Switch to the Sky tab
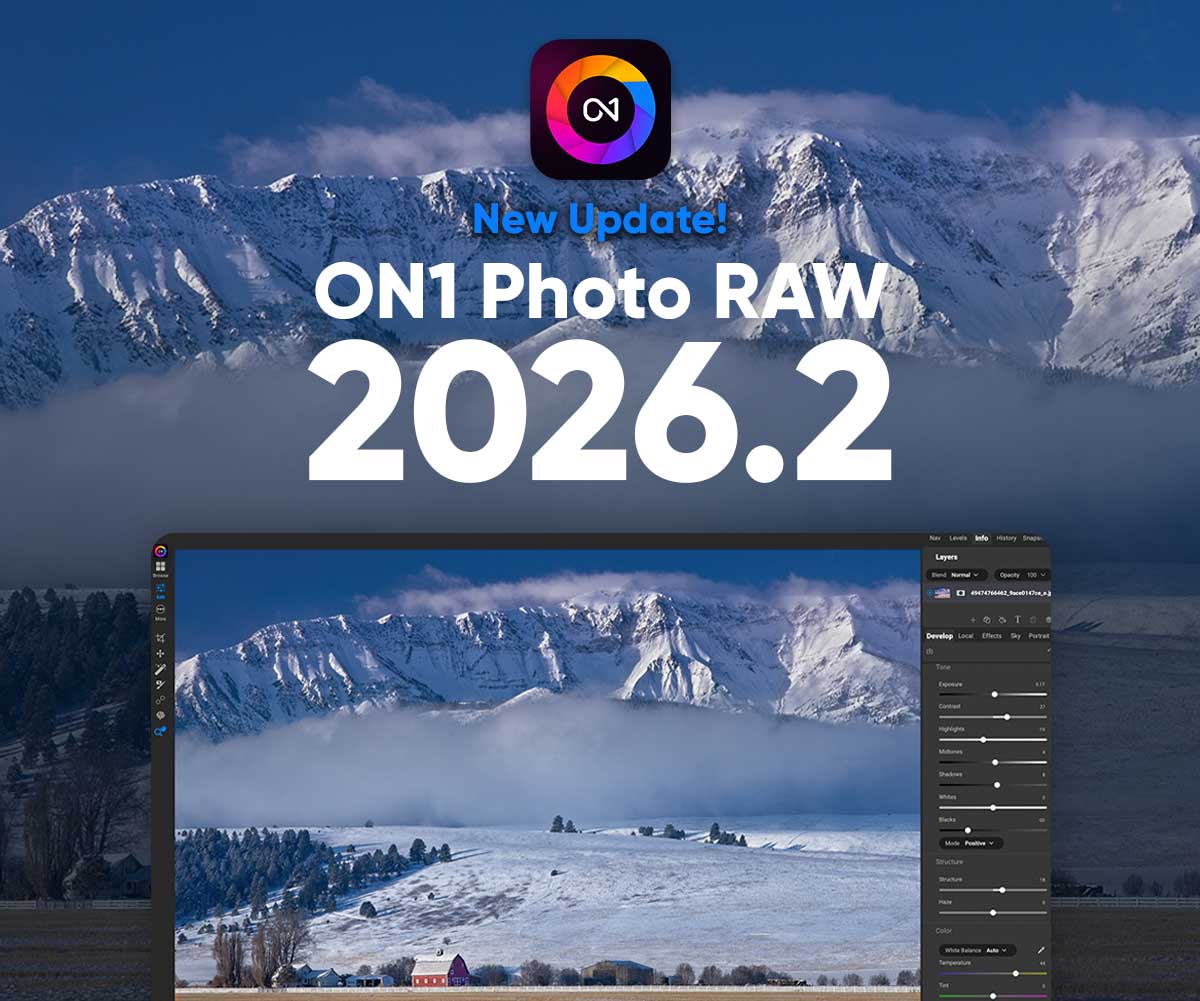 tap(1015, 636)
